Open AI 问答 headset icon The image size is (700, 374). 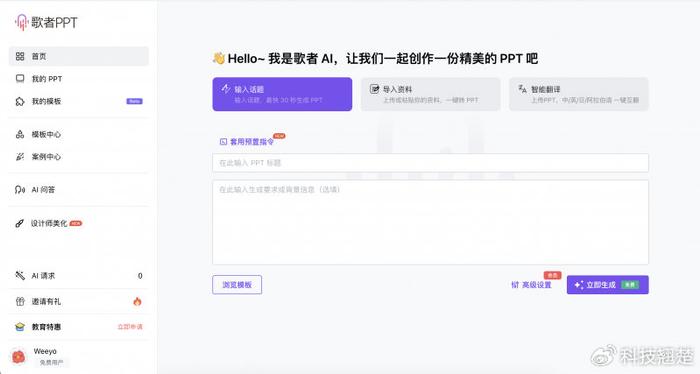(x=20, y=190)
